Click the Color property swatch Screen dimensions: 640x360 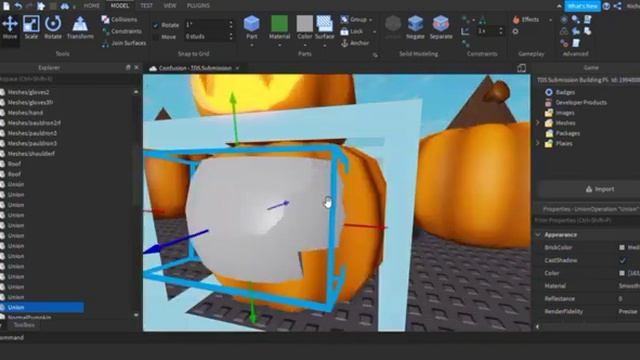[x=622, y=273]
